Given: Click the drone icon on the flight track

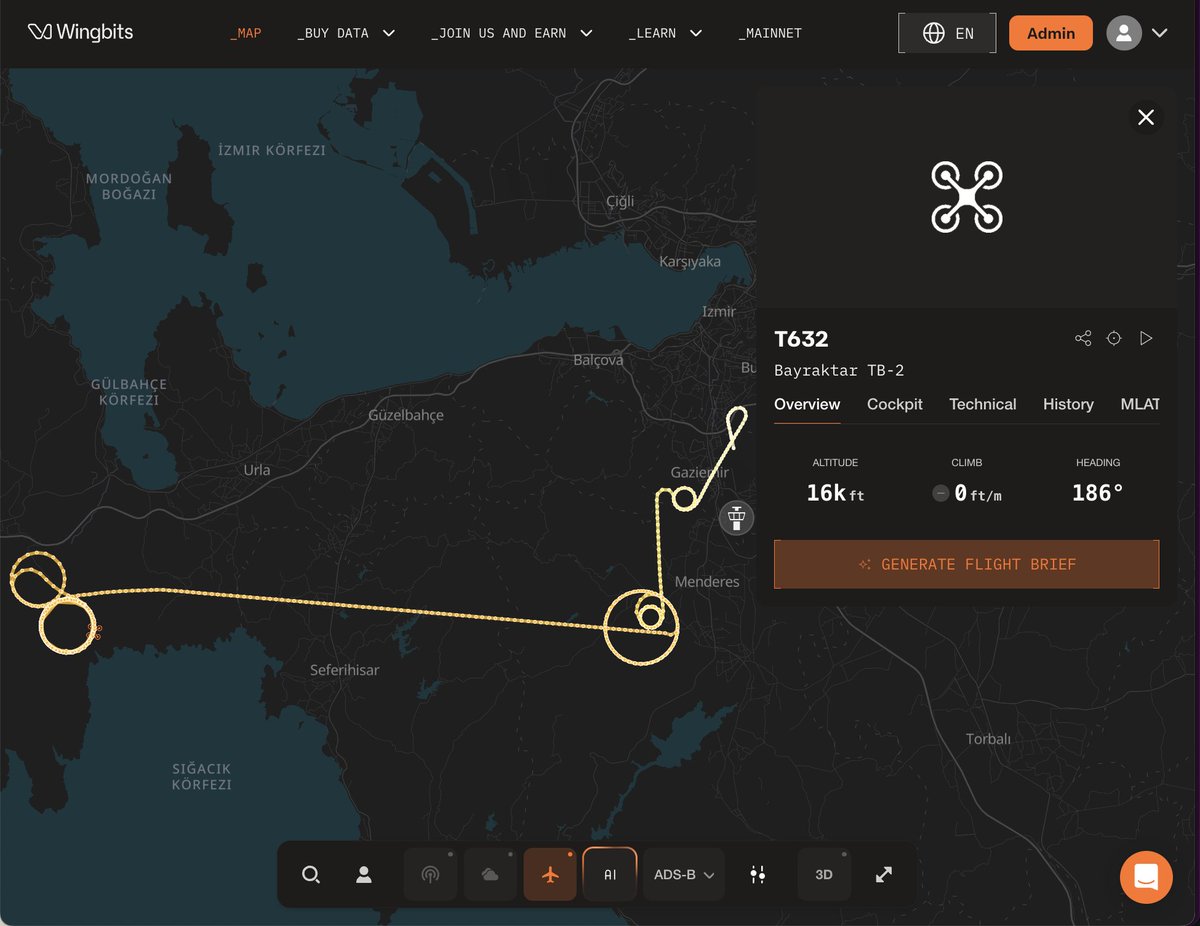Looking at the screenshot, I should coord(95,631).
